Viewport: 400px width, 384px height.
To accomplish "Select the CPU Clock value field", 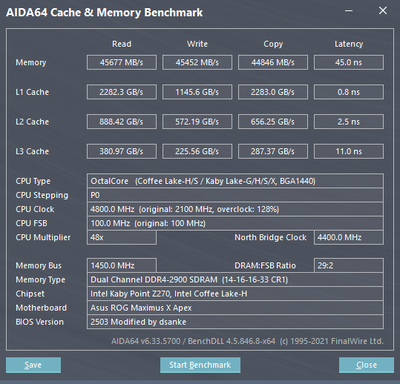I will 235,209.
